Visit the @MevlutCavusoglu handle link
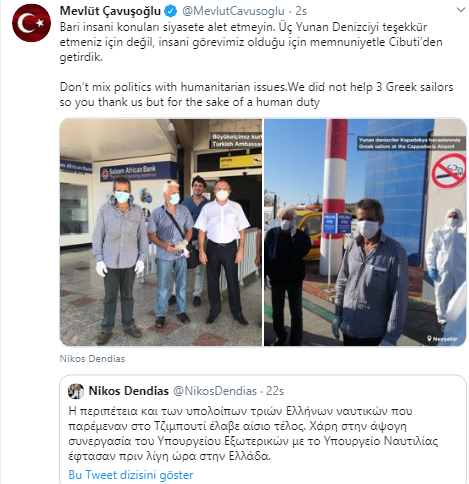The image size is (469, 484). pos(233,11)
